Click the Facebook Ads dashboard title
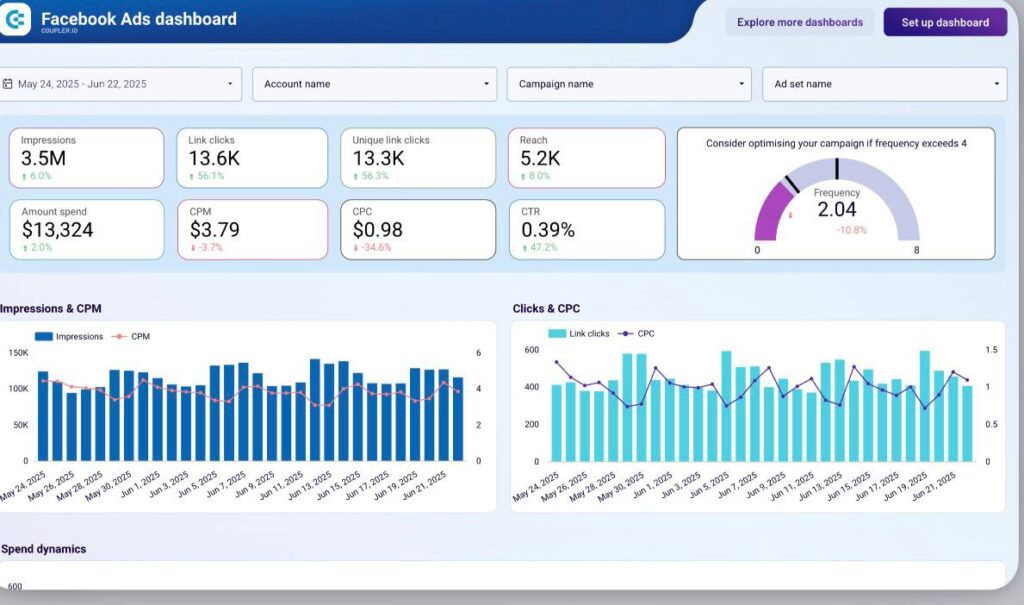 (138, 18)
